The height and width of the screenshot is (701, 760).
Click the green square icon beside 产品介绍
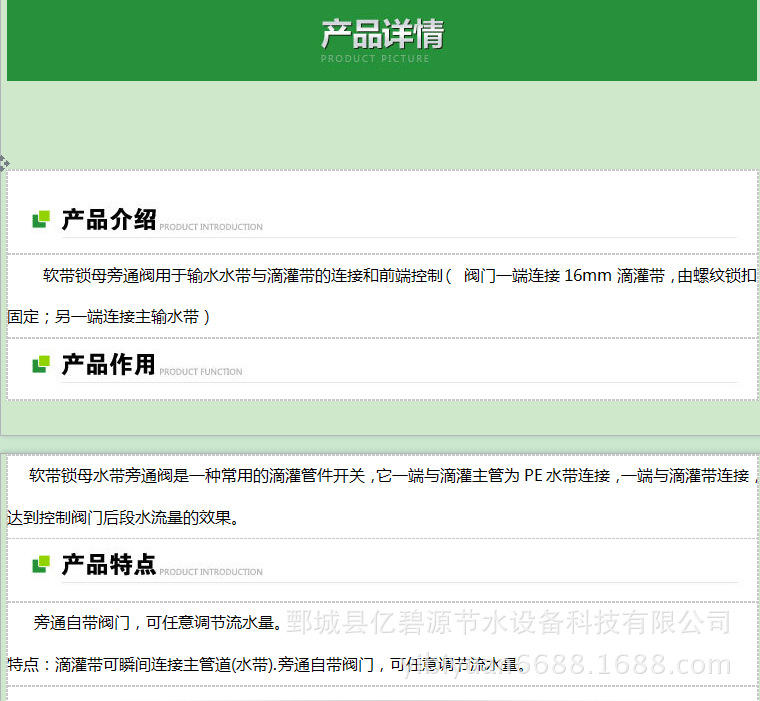click(x=41, y=219)
